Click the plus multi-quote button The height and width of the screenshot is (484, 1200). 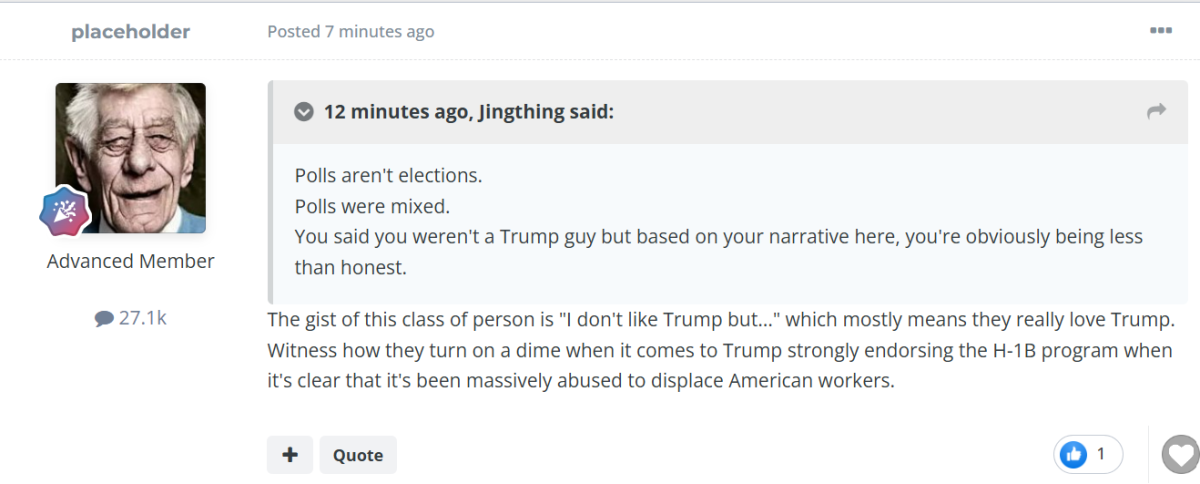[x=290, y=455]
